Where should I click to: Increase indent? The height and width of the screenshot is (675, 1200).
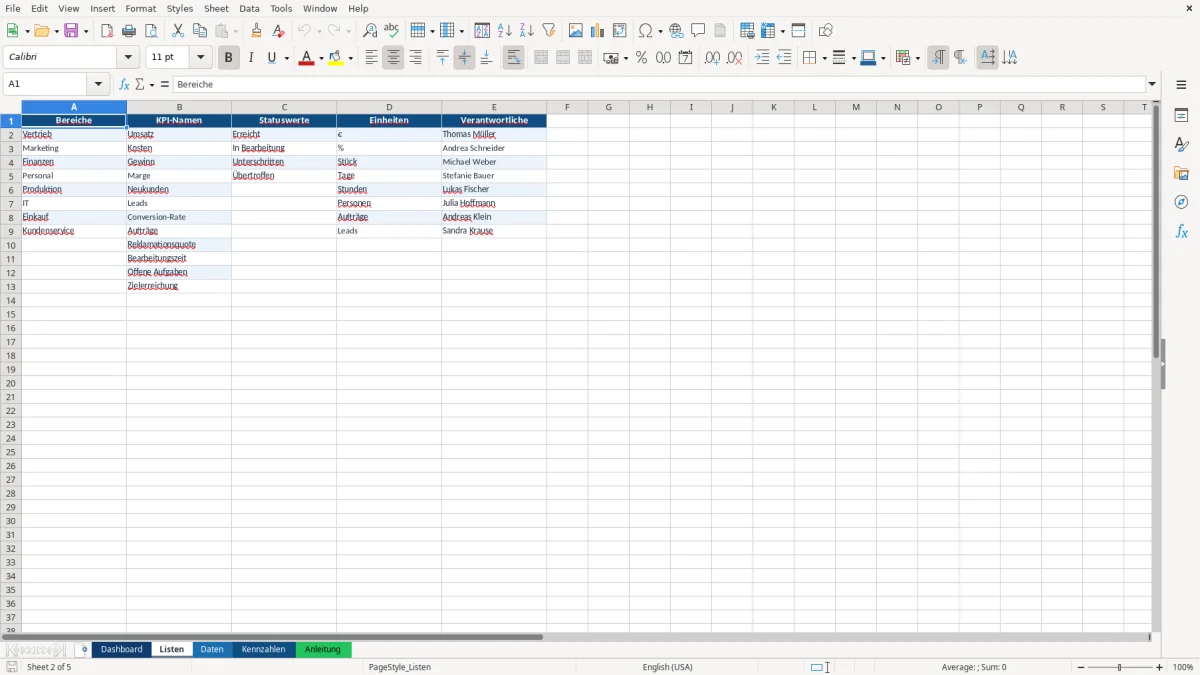762,58
